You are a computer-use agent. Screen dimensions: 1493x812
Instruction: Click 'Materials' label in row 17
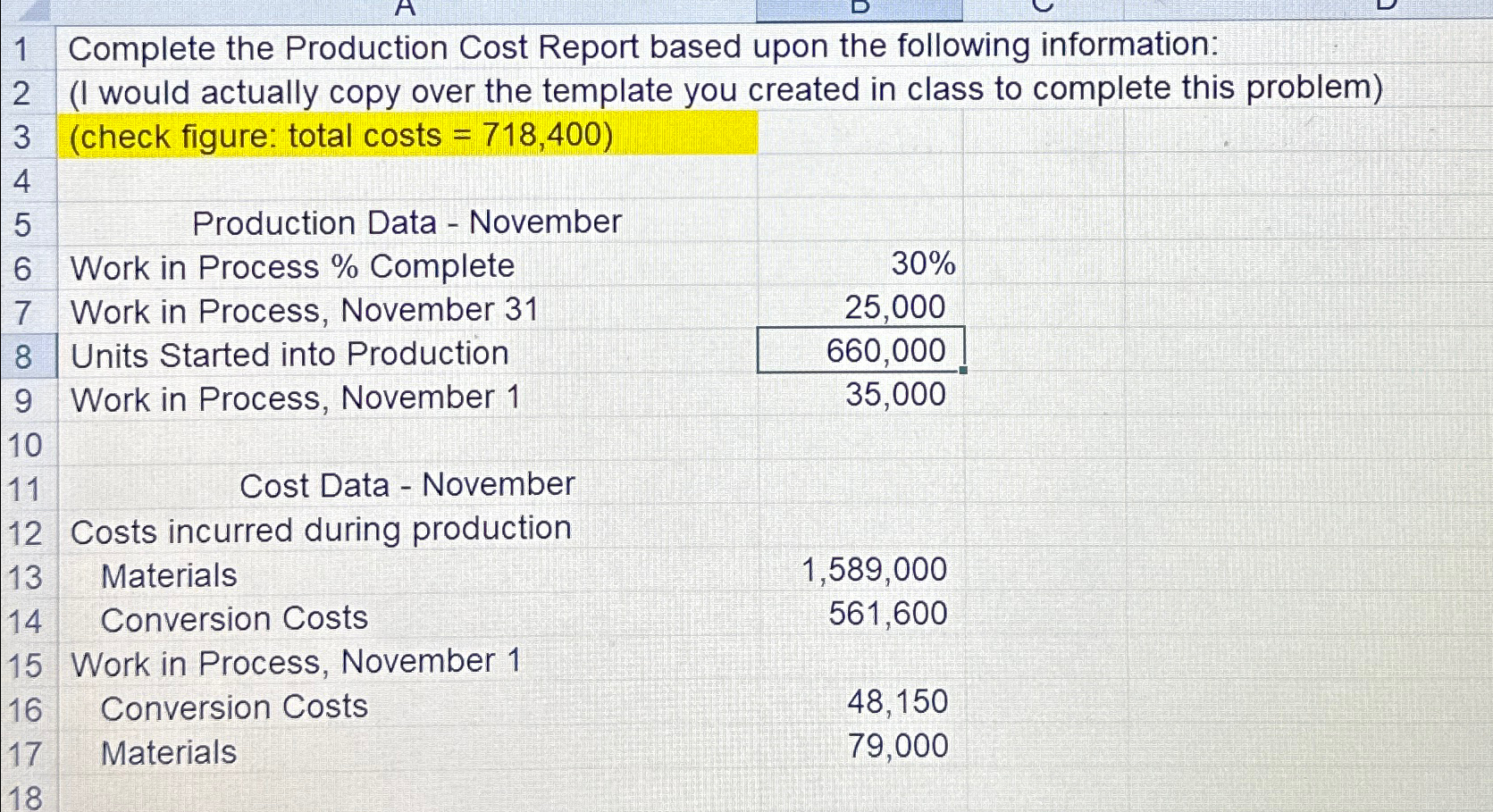tap(169, 753)
